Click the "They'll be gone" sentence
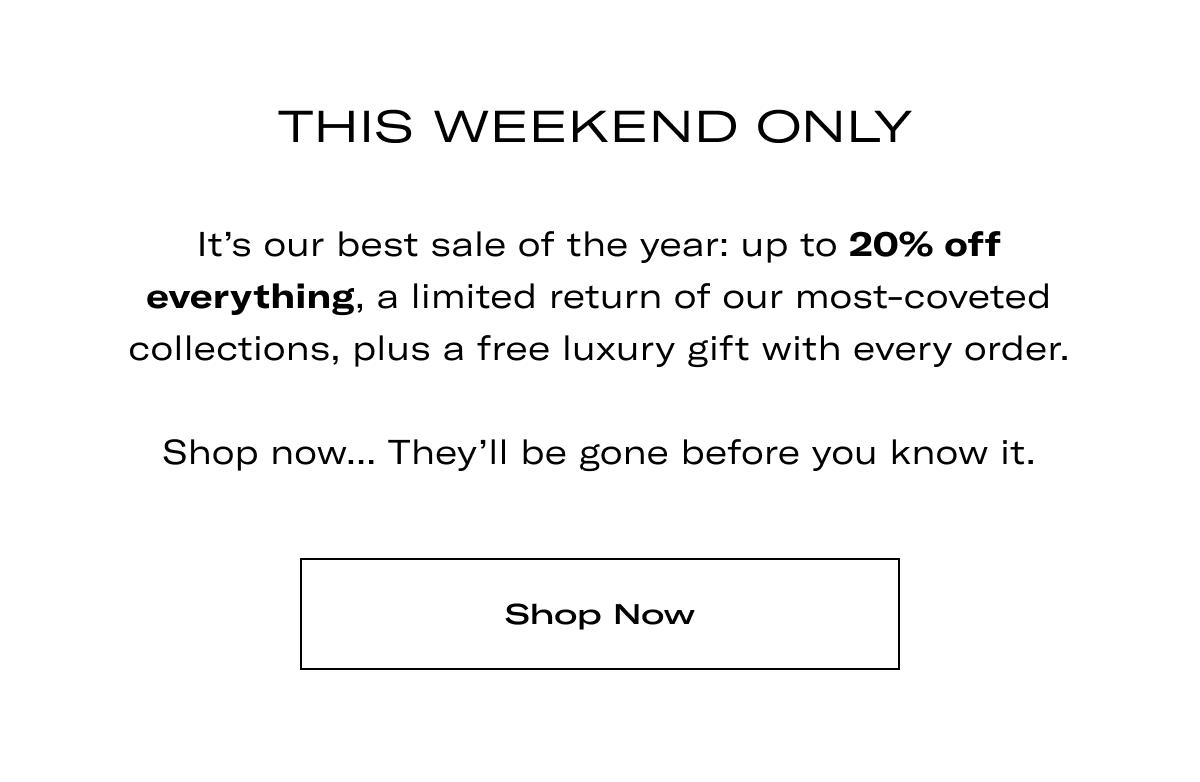 point(710,452)
